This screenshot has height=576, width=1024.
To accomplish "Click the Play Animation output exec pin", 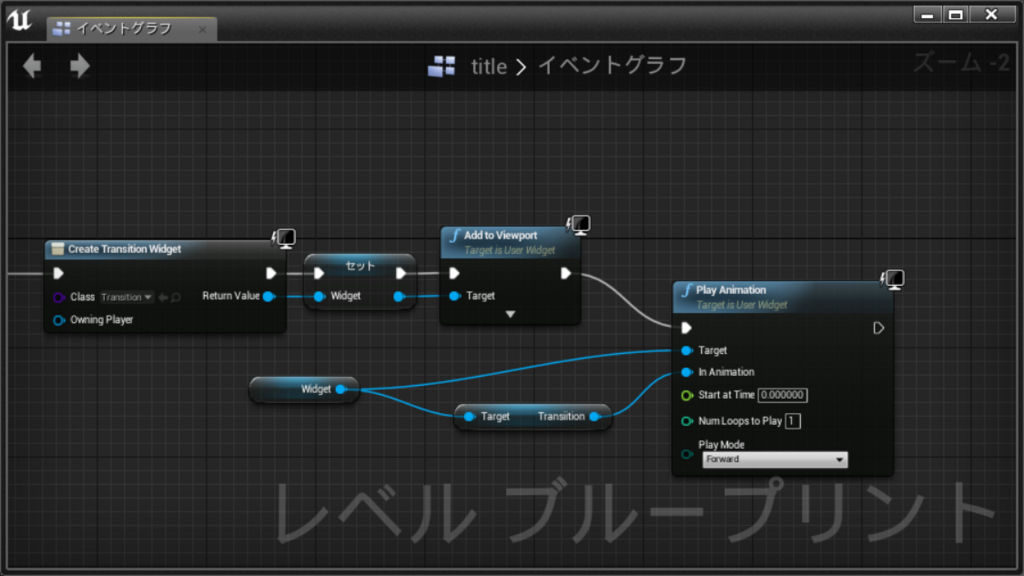I will [x=878, y=328].
